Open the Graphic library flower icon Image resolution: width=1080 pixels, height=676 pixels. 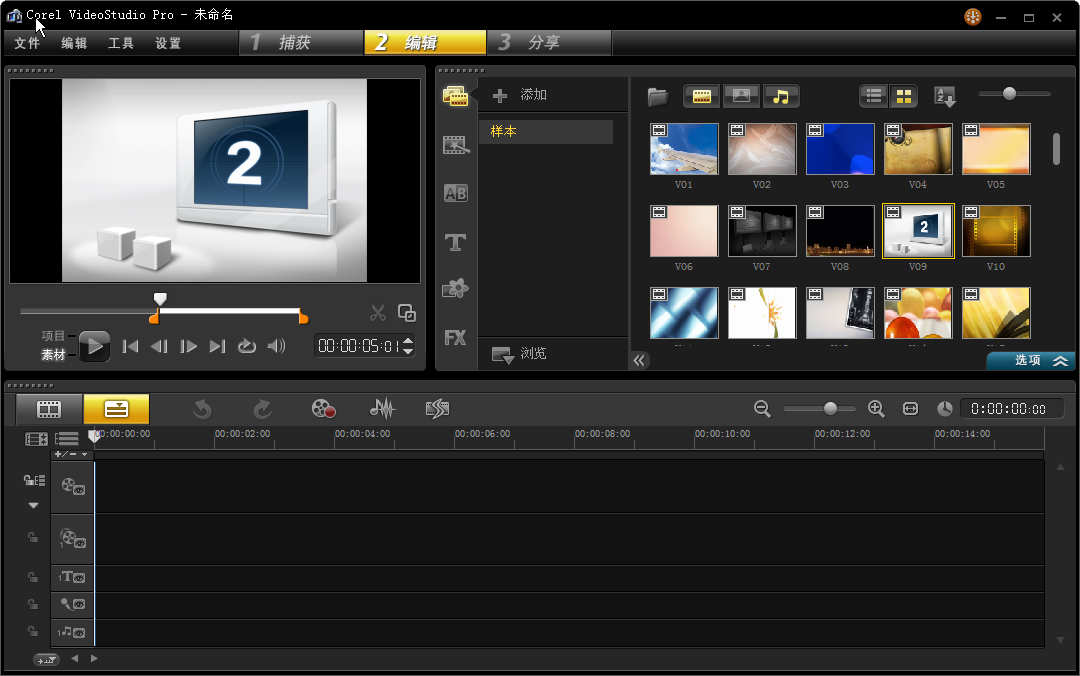(x=455, y=289)
